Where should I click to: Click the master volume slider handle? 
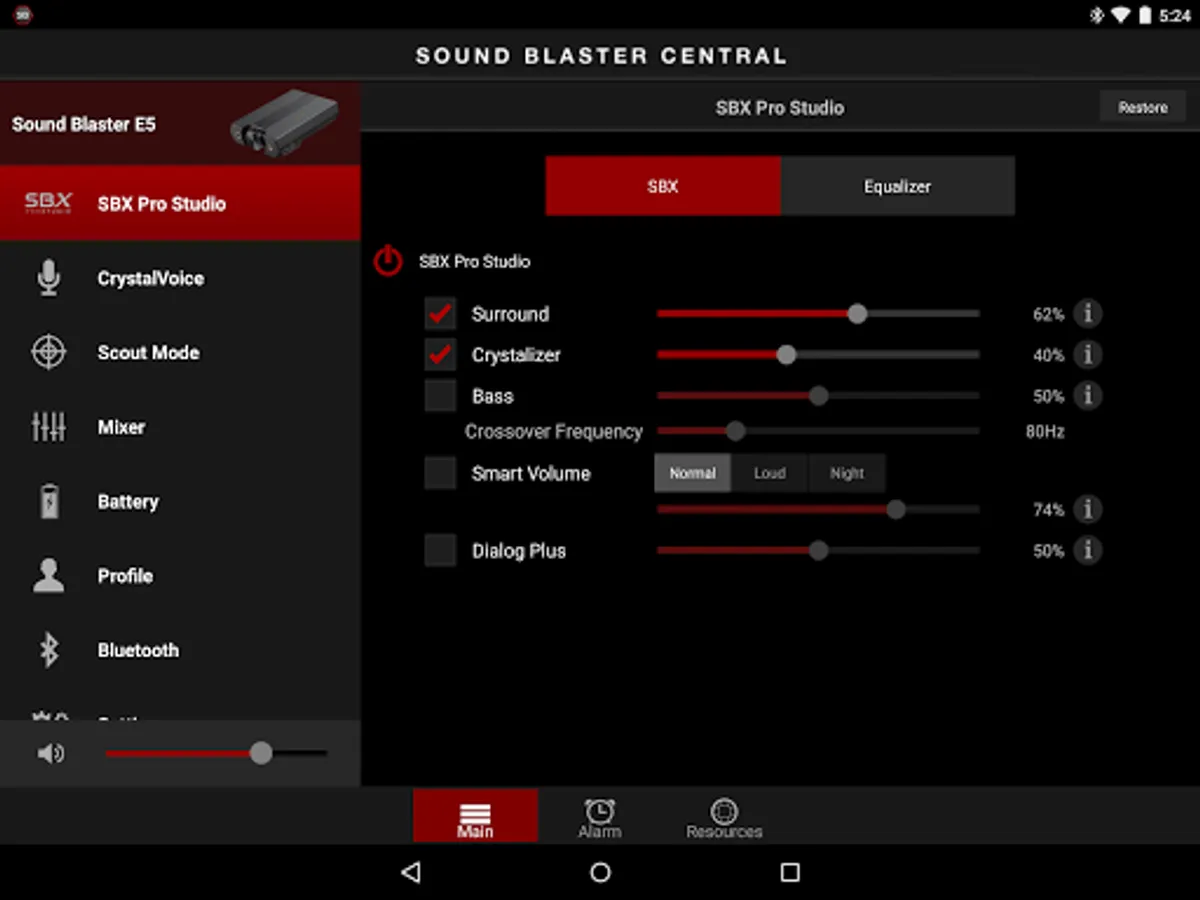pyautogui.click(x=261, y=753)
